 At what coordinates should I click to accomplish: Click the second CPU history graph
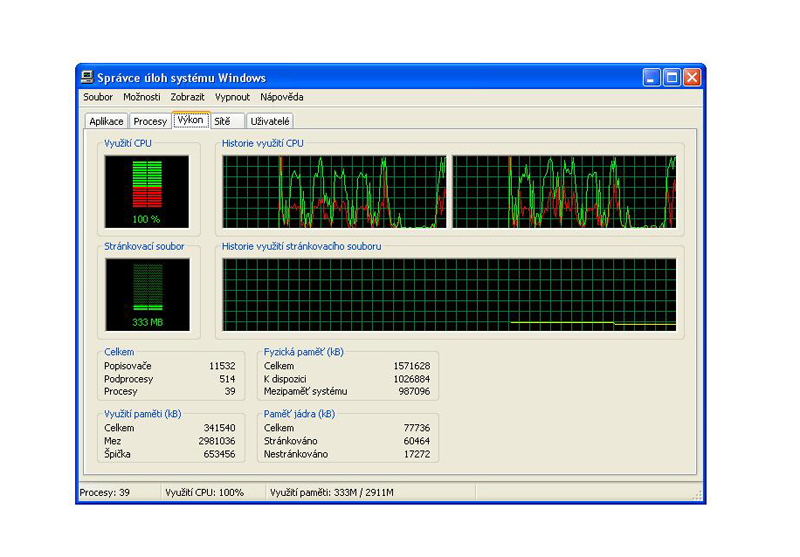(x=564, y=192)
